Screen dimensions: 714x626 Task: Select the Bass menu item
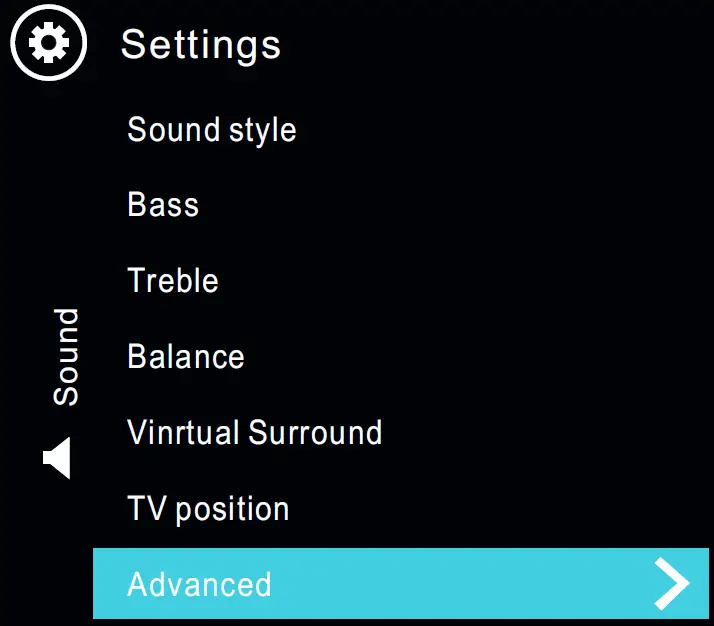click(x=163, y=205)
